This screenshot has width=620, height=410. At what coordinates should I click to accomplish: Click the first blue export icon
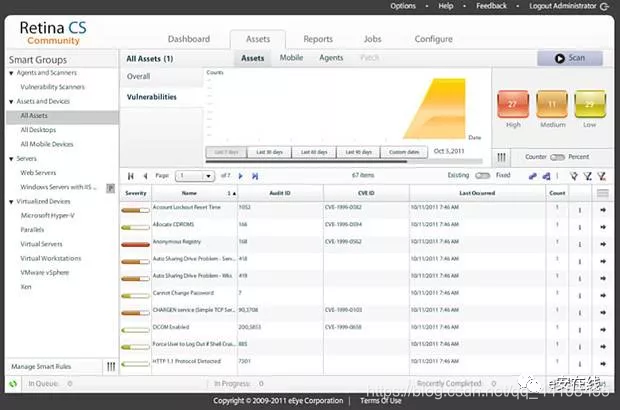[533, 176]
